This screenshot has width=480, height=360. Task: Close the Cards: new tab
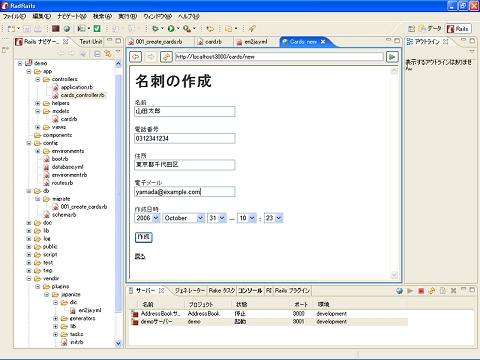(323, 42)
